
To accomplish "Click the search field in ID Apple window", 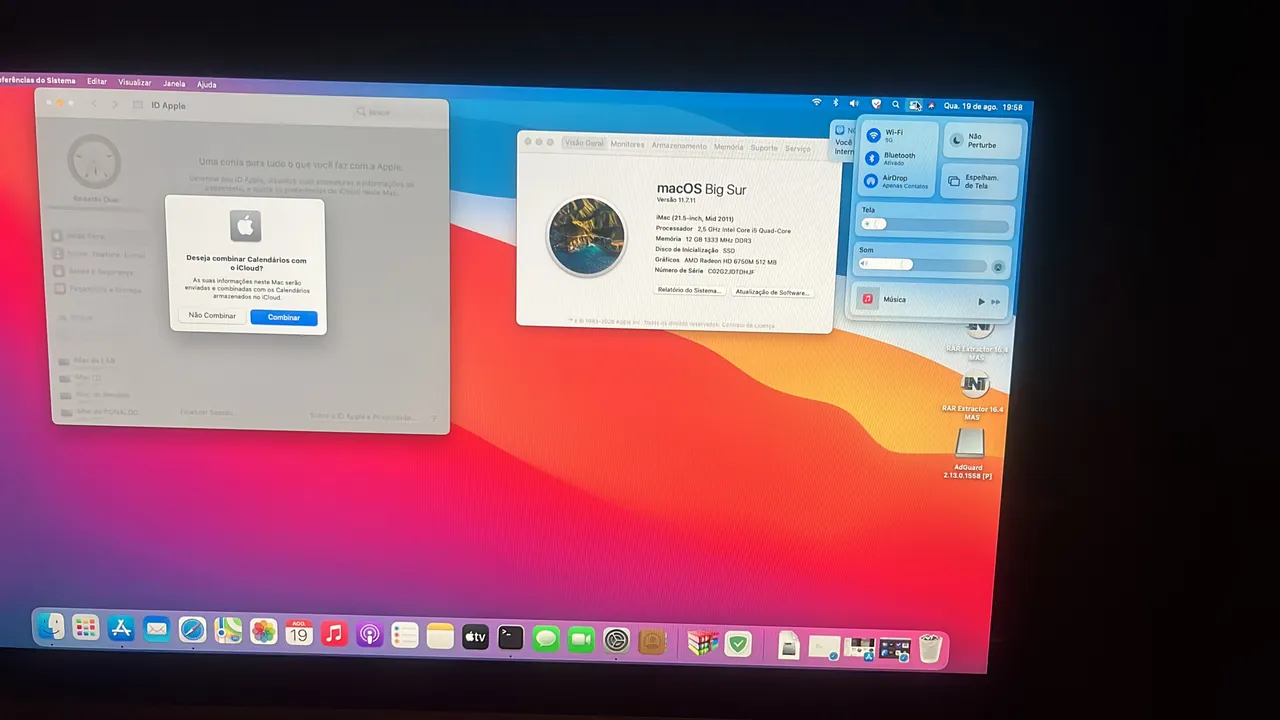I will [x=398, y=112].
